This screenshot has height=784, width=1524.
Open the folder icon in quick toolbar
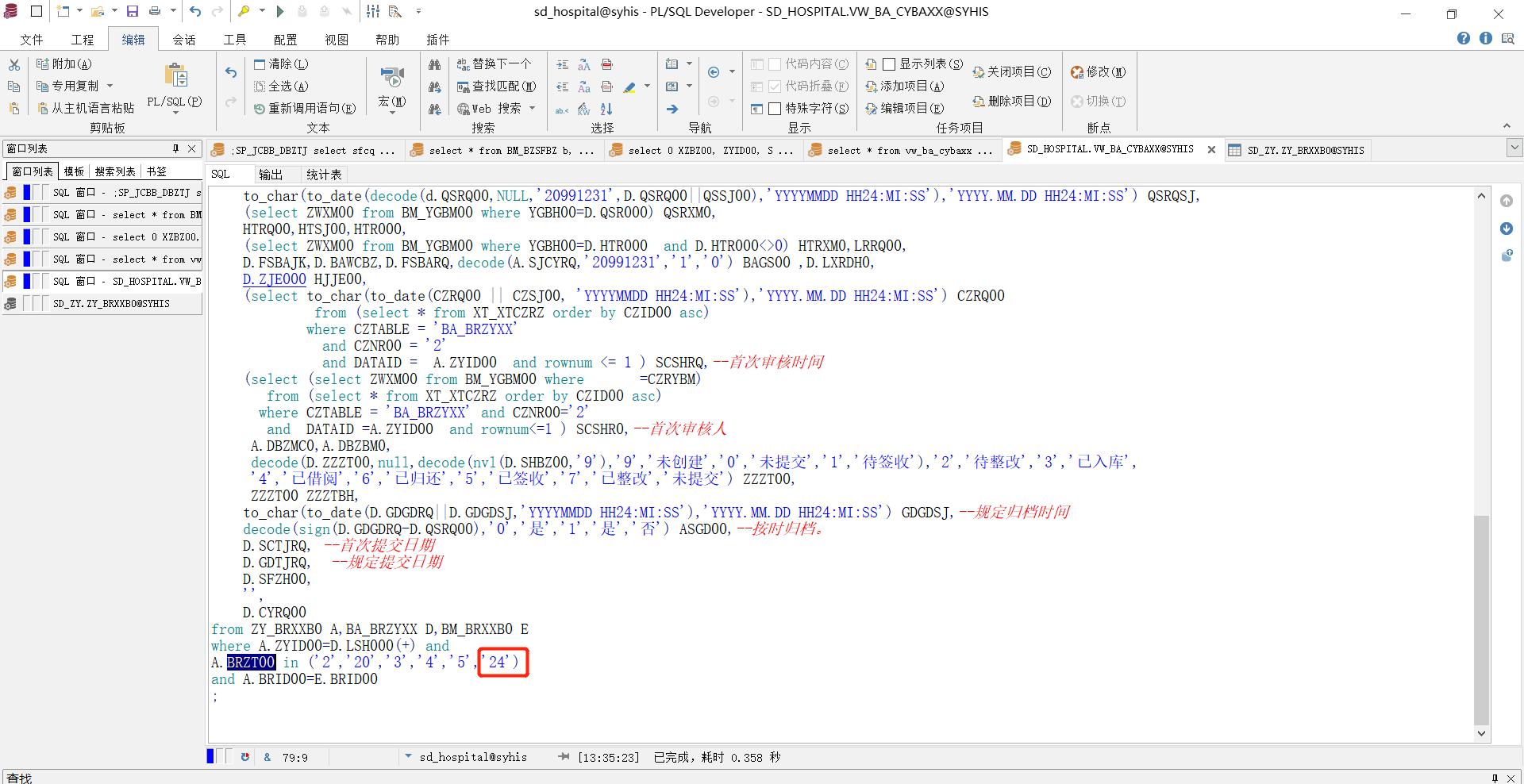point(98,11)
